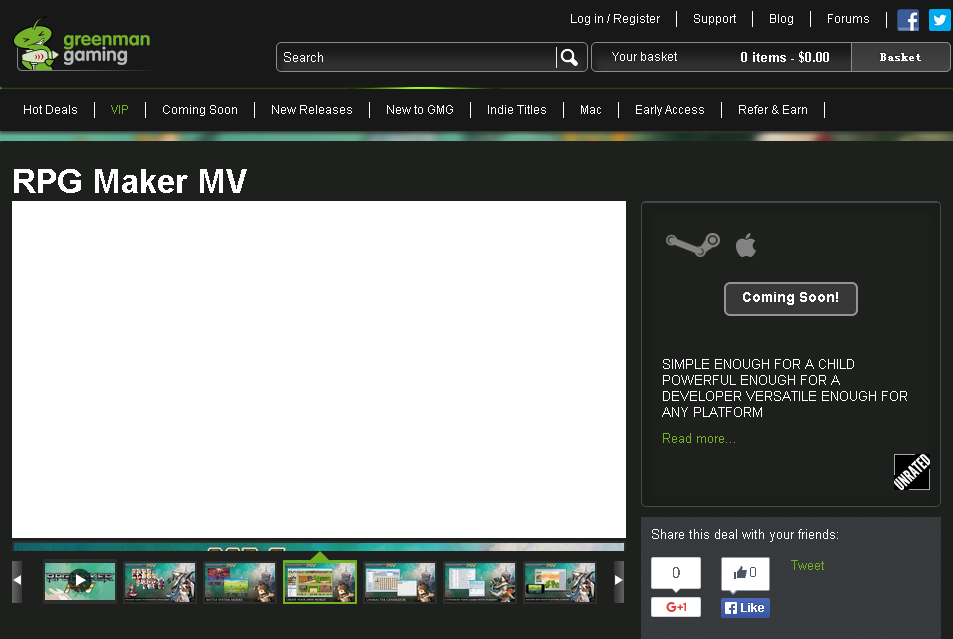Click the '0 items - $0.00' basket summary
This screenshot has width=953, height=639.
785,57
